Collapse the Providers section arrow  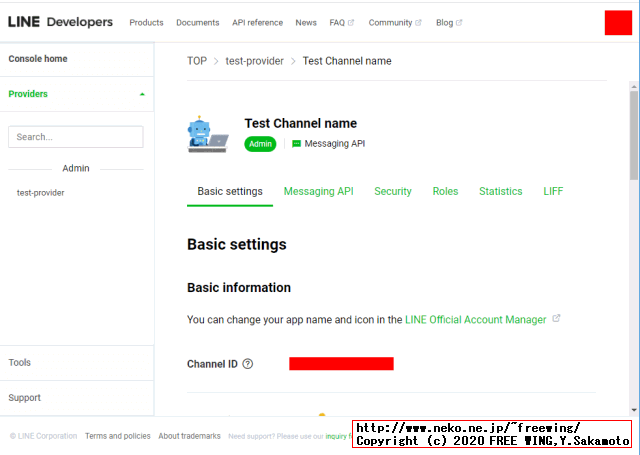pos(142,94)
